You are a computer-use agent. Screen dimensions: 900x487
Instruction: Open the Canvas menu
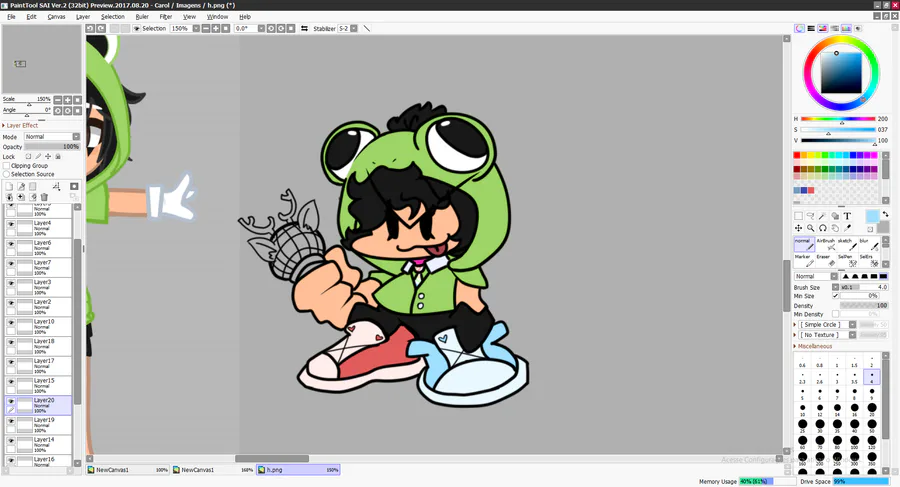56,17
